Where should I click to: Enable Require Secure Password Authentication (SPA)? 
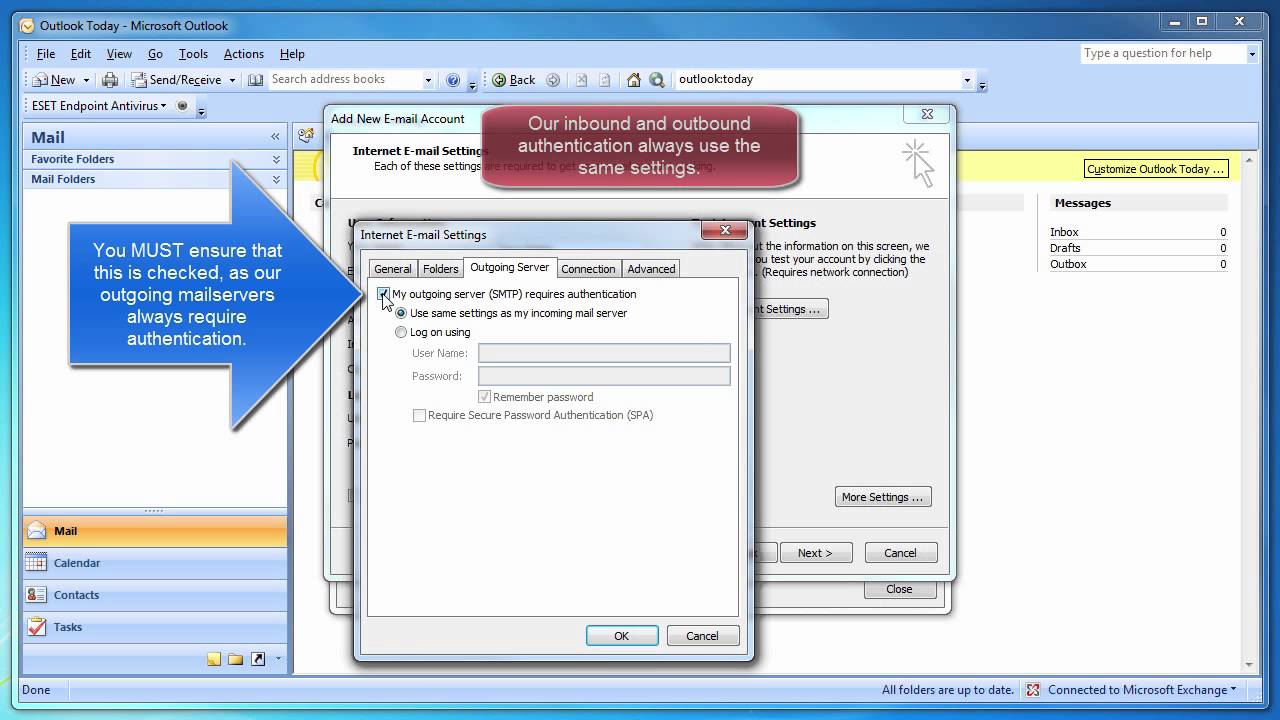pyautogui.click(x=420, y=415)
